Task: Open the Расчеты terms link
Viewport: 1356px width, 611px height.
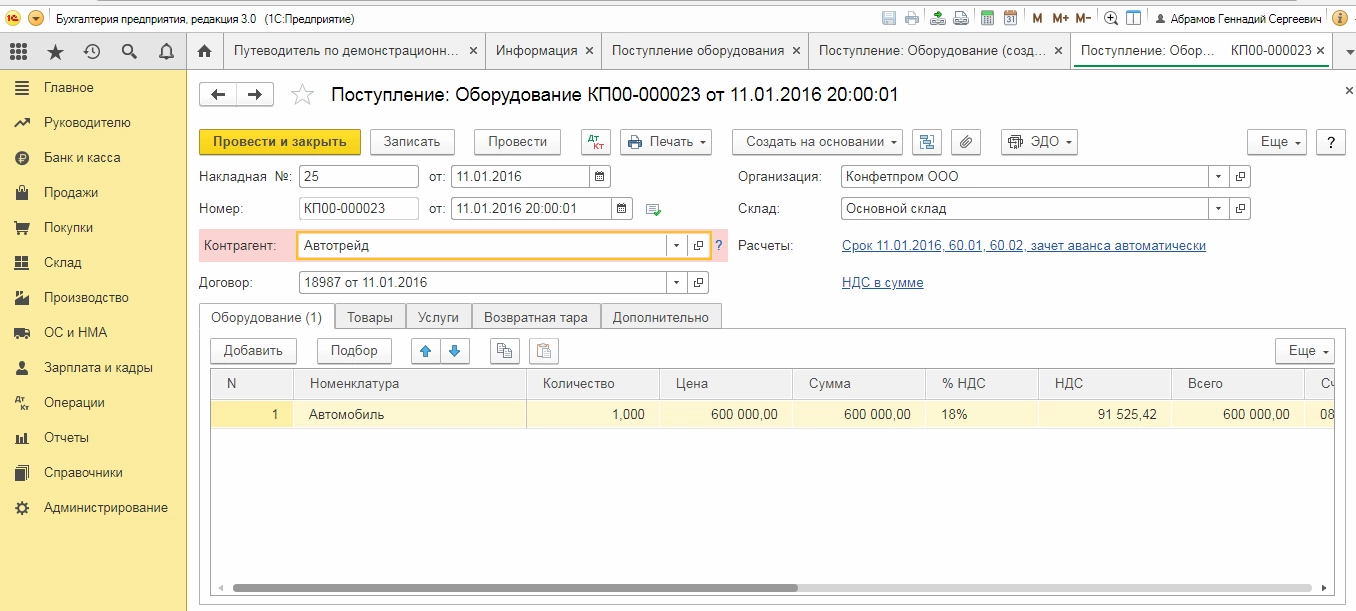Action: point(1024,246)
